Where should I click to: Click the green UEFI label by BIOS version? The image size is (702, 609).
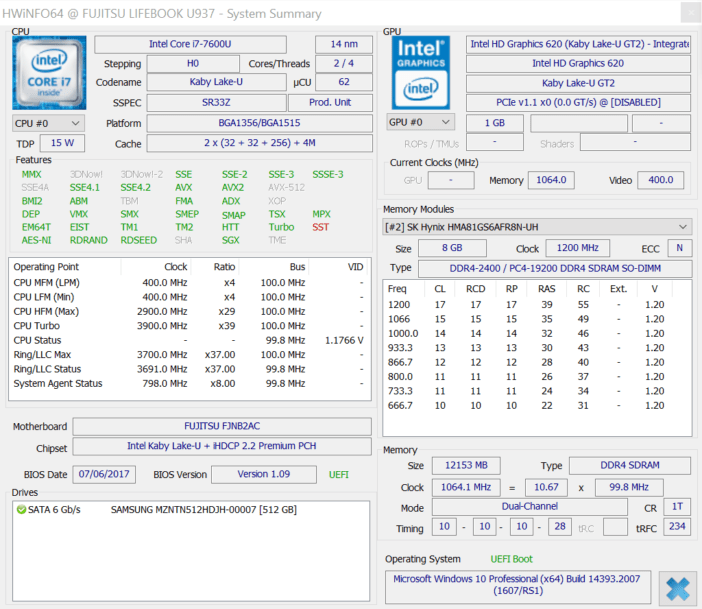coord(338,475)
